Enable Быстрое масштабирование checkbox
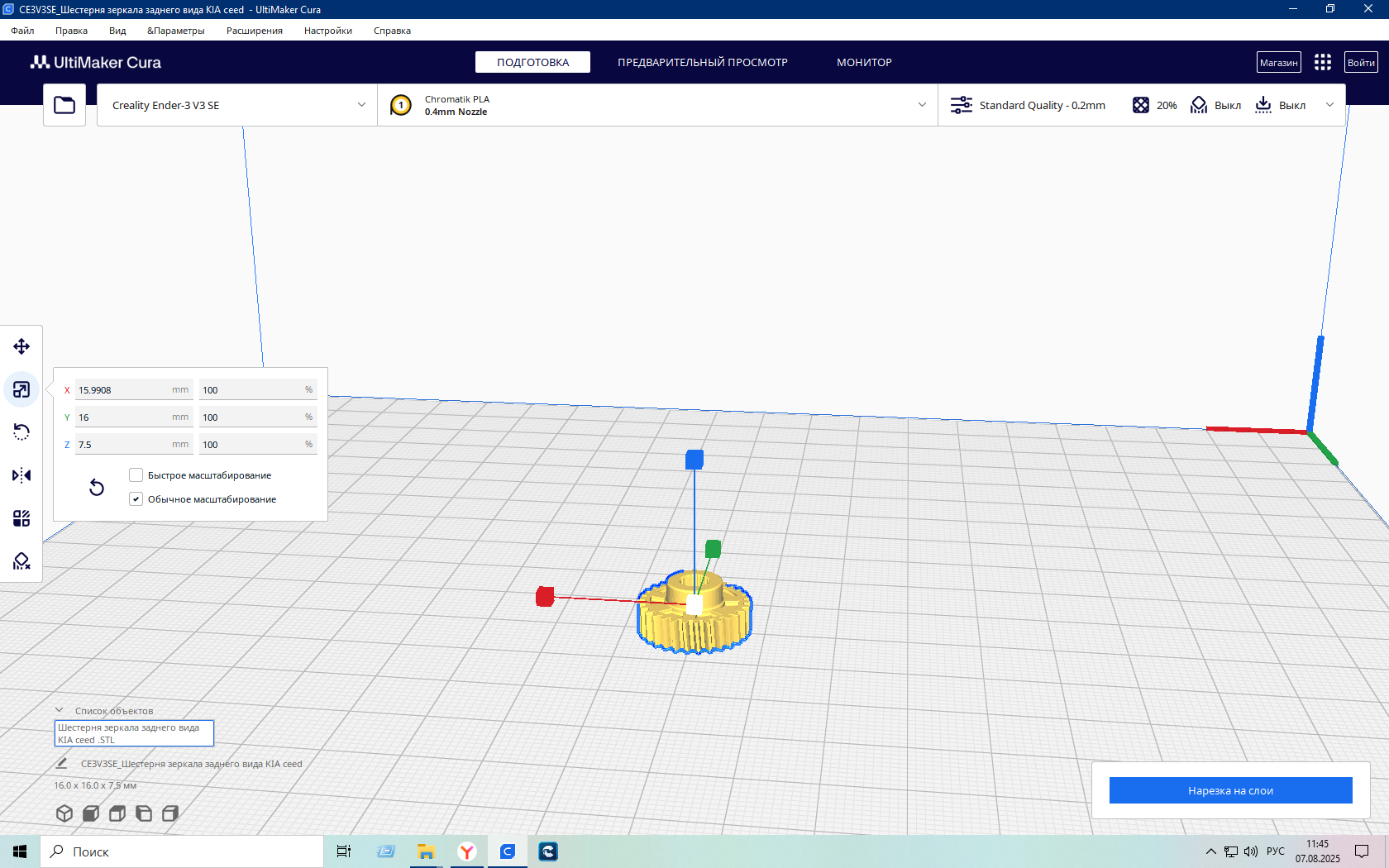Image resolution: width=1389 pixels, height=868 pixels. tap(136, 475)
